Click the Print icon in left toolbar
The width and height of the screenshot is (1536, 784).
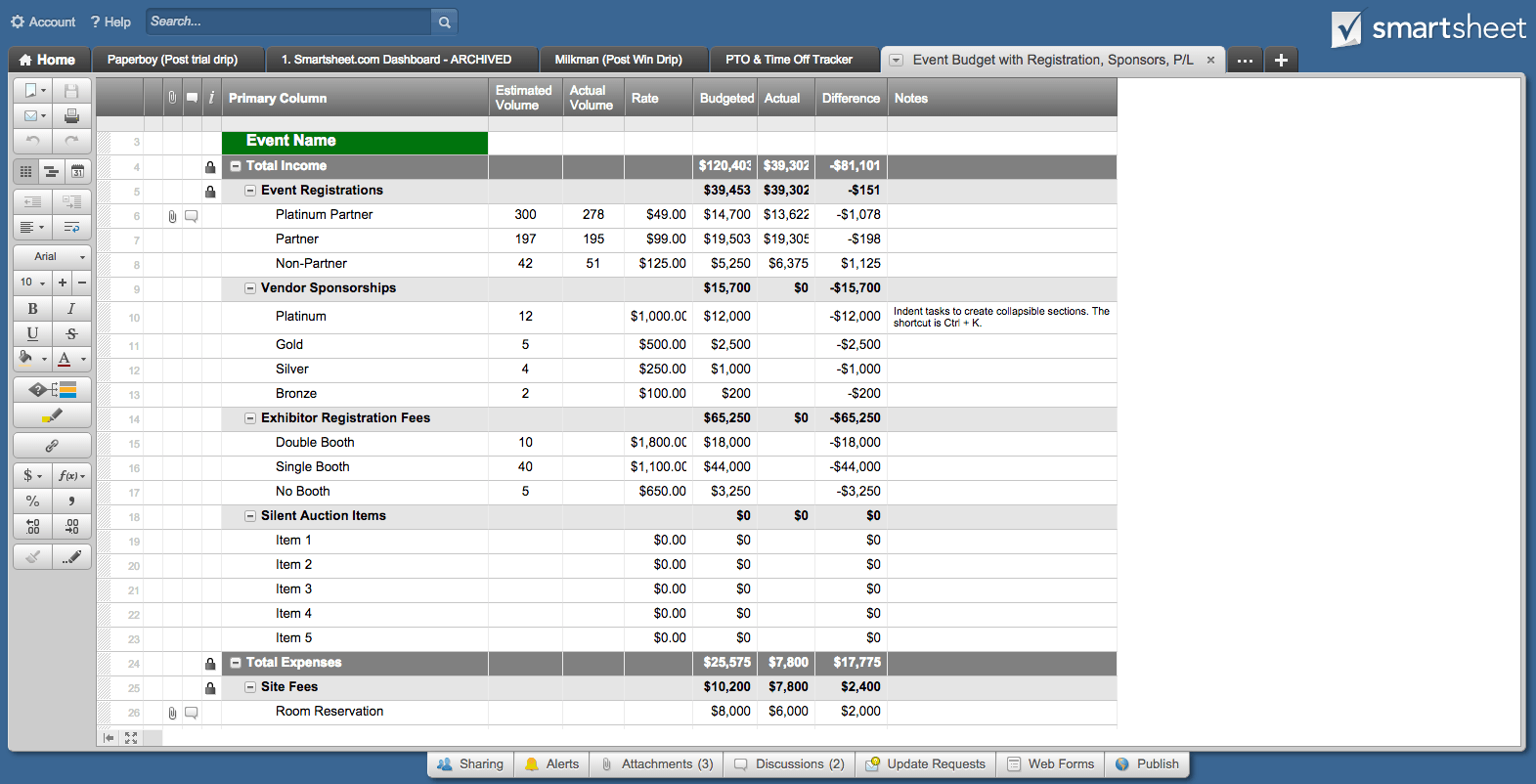(71, 115)
